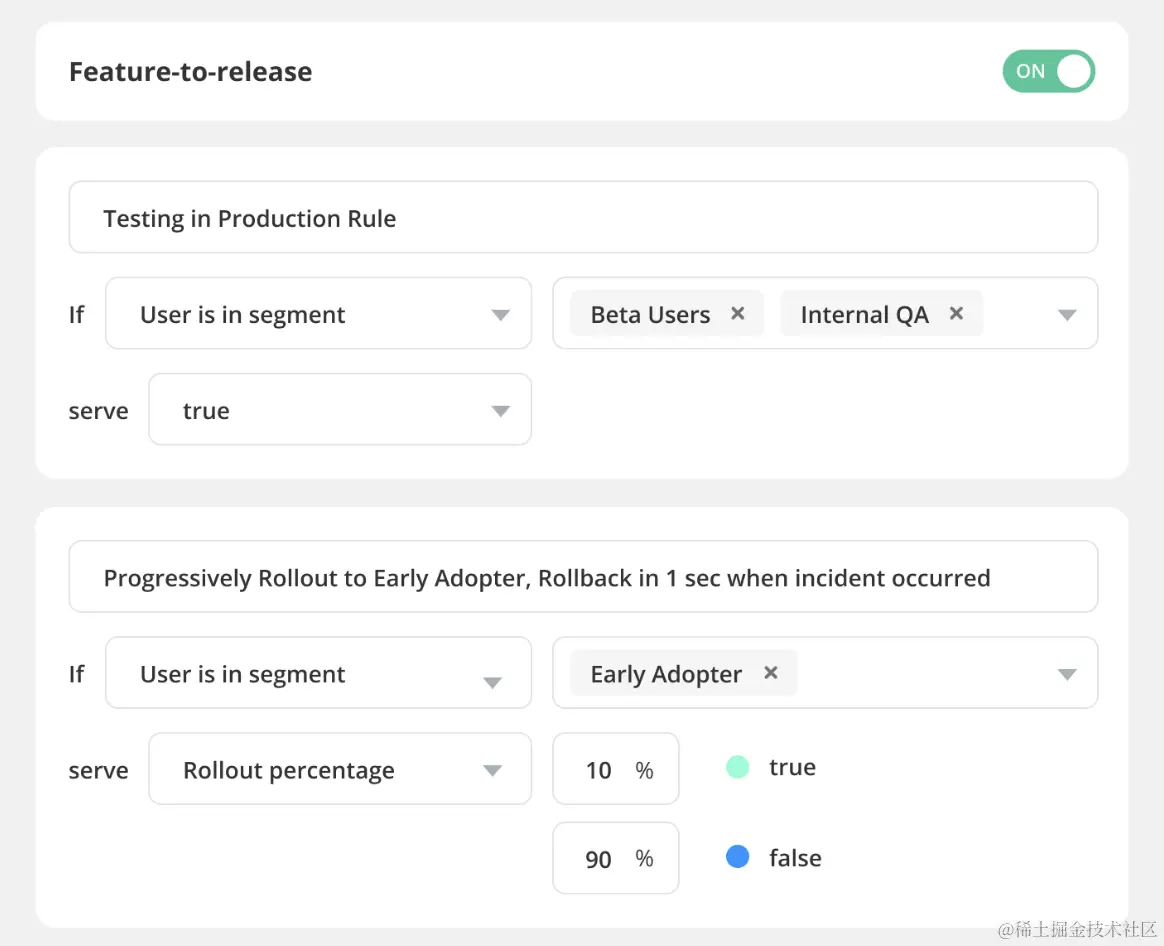
Task: Click the green true variation color dot
Action: [738, 768]
